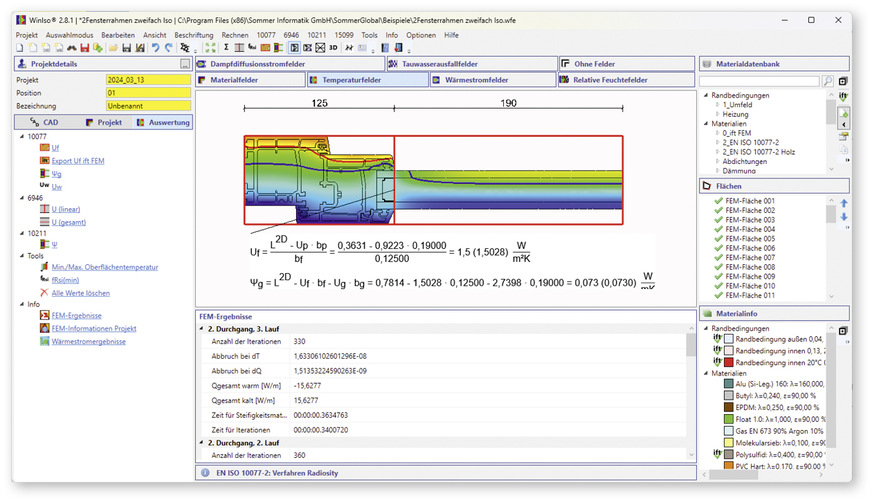Click the blue down arrow beside Flächen list
Image resolution: width=872 pixels, height=502 pixels.
[844, 217]
